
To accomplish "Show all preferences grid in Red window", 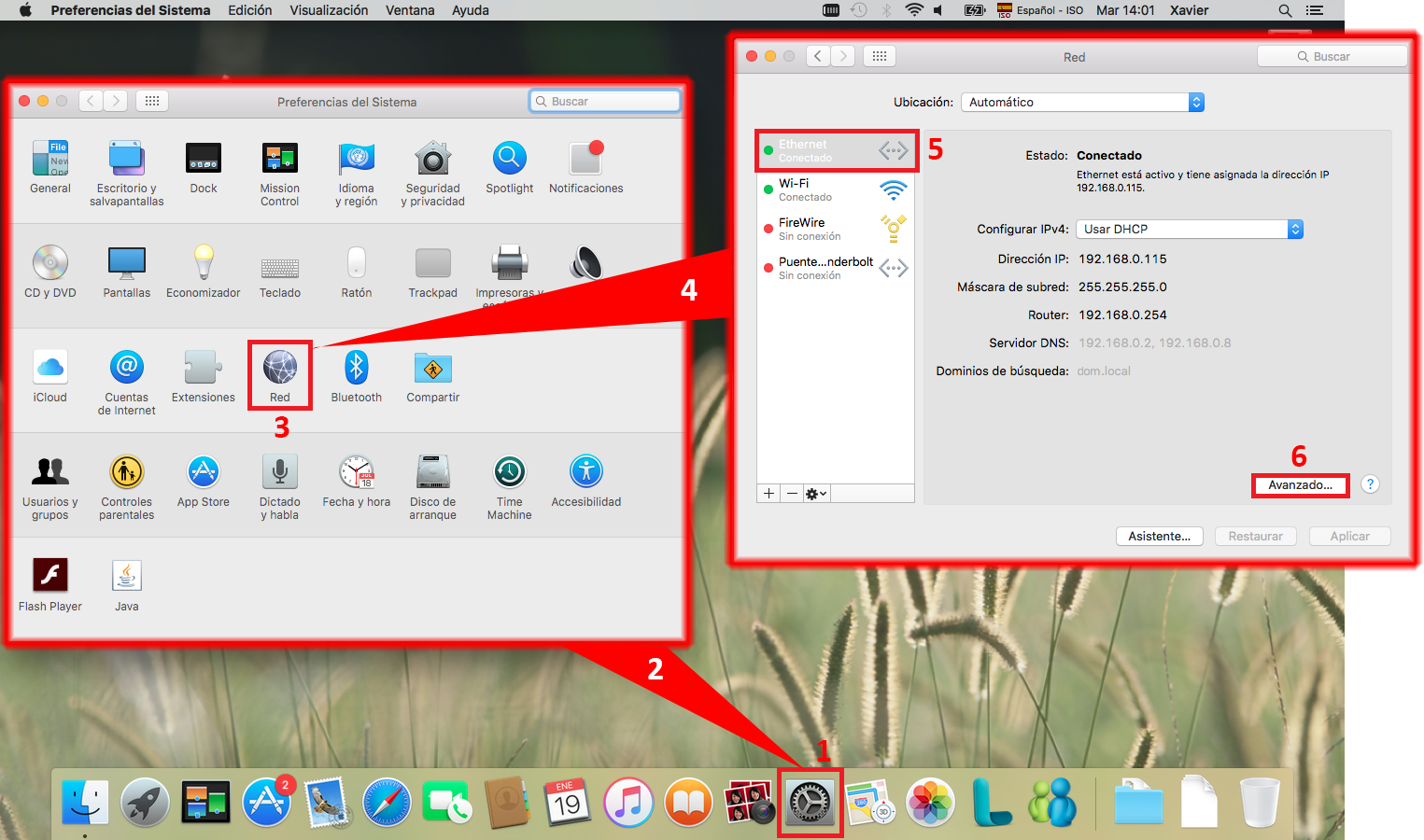I will (880, 57).
